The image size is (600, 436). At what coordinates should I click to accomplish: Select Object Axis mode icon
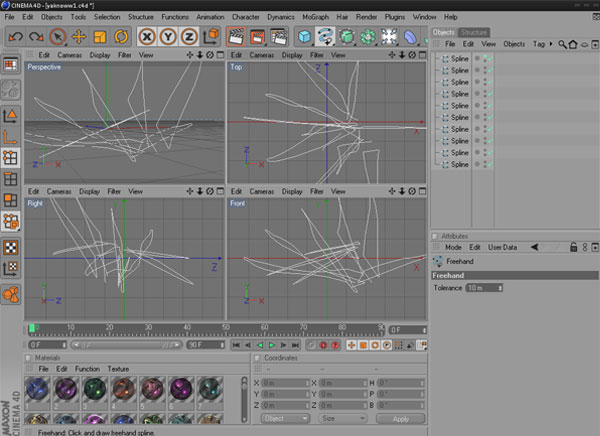[x=11, y=137]
